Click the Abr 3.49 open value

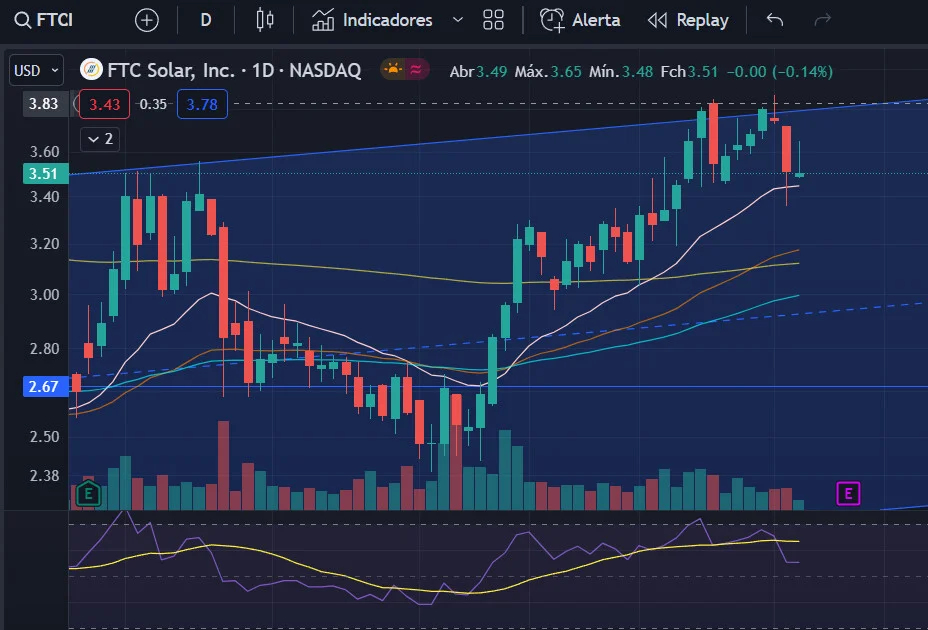tap(478, 72)
